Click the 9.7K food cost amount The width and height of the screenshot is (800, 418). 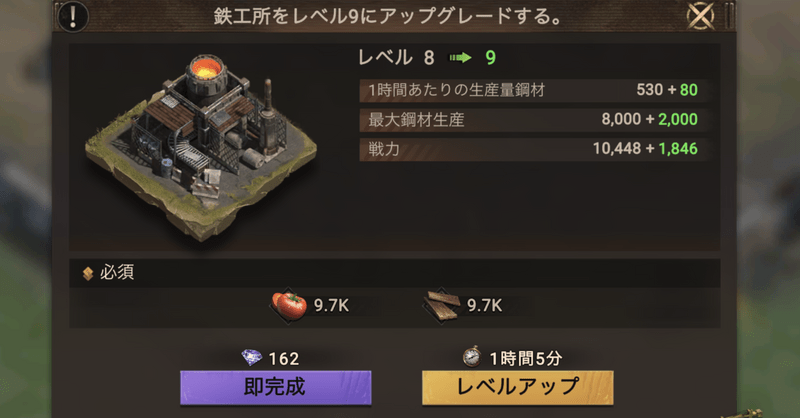tap(331, 305)
